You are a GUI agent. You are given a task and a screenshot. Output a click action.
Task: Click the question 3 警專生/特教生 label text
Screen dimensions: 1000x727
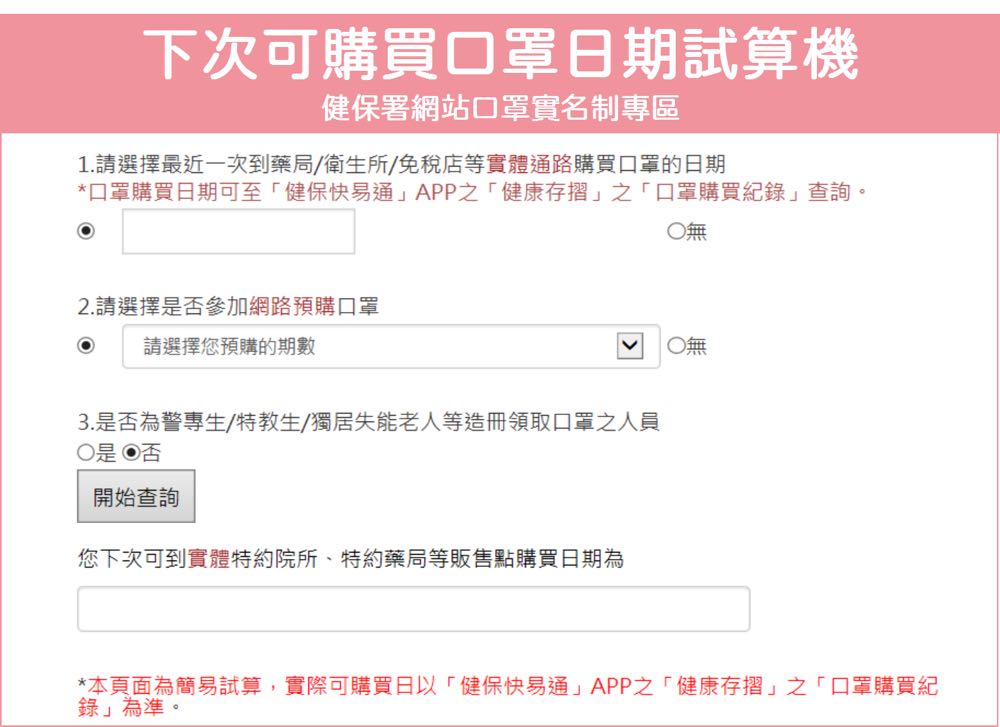(368, 422)
